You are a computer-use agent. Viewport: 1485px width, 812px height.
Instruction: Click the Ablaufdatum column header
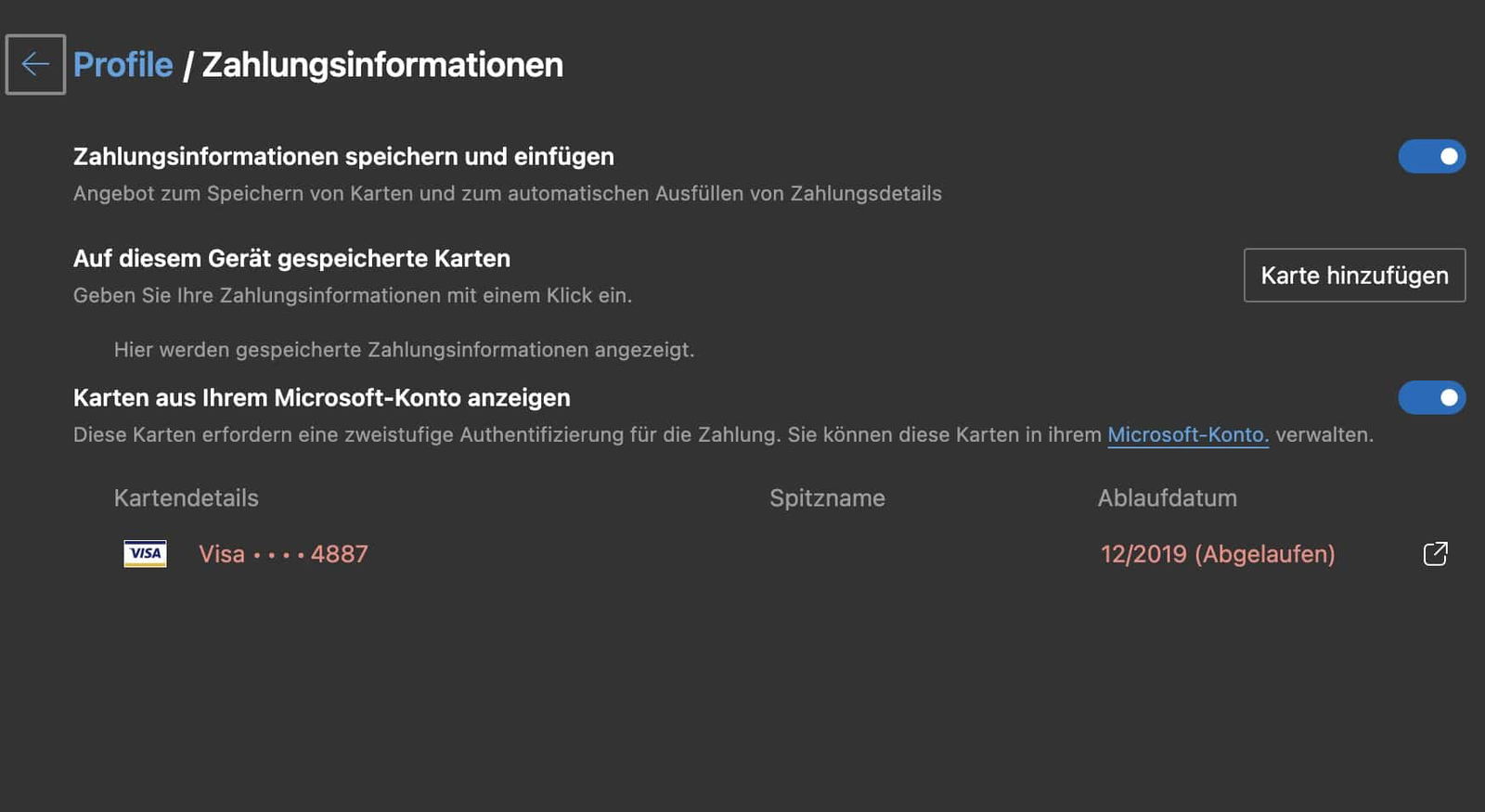[x=1167, y=497]
